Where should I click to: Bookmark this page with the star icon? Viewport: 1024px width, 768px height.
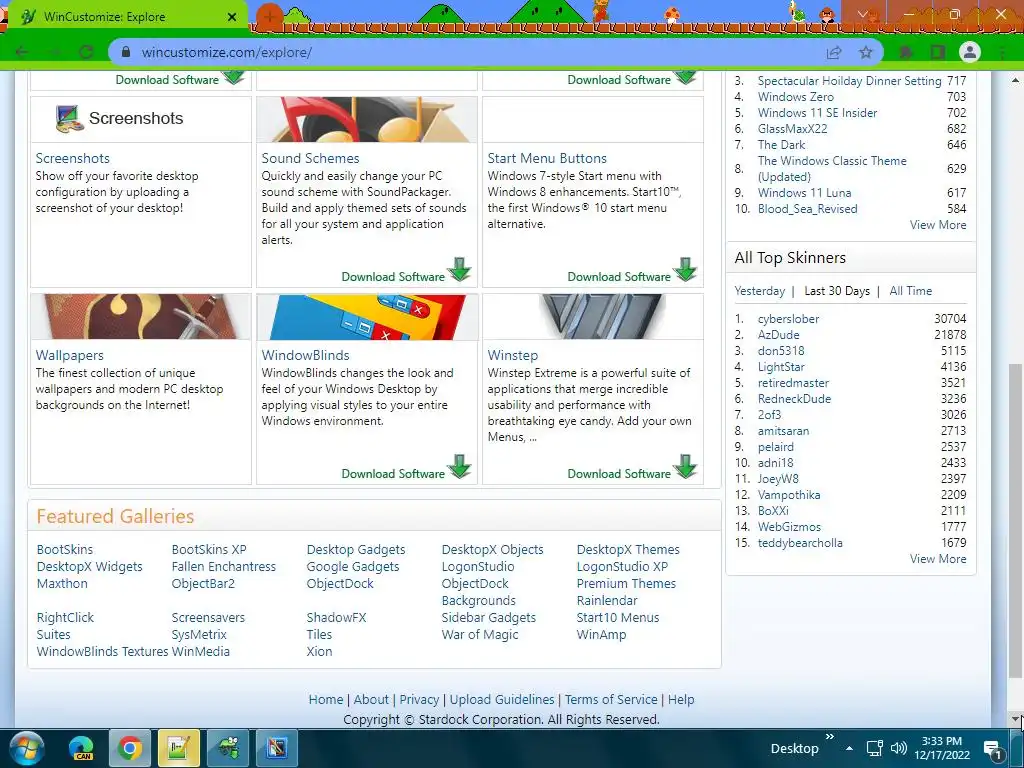point(866,52)
